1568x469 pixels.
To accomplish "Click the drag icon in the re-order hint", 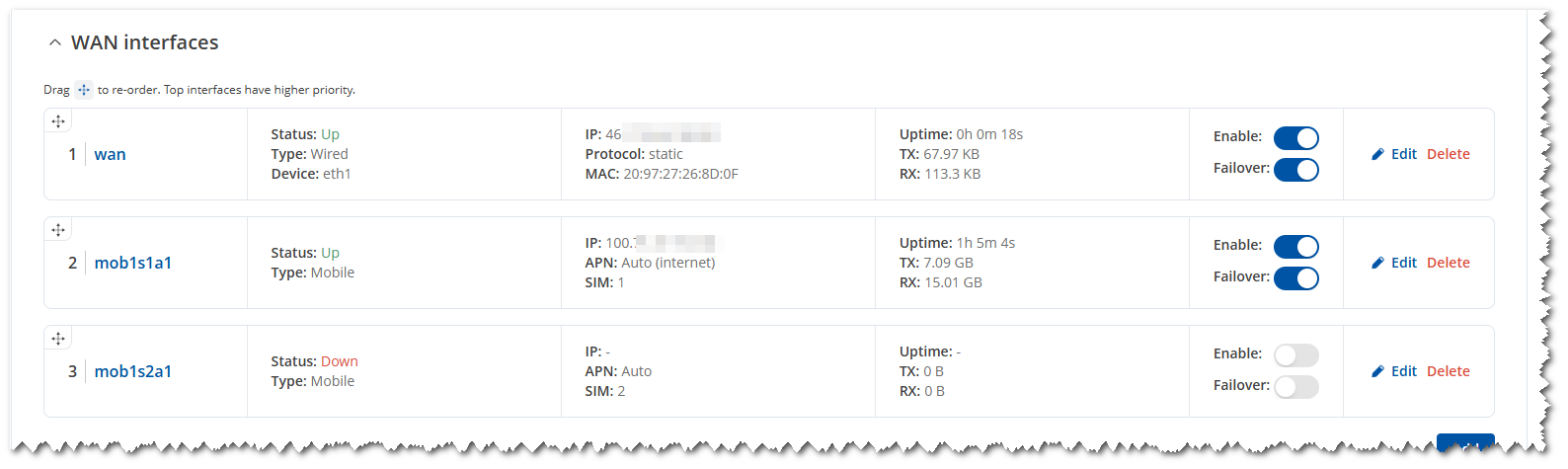I will (x=84, y=90).
